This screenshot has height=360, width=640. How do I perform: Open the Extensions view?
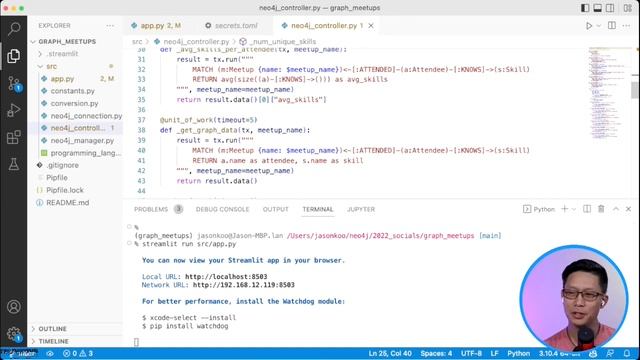(14, 137)
